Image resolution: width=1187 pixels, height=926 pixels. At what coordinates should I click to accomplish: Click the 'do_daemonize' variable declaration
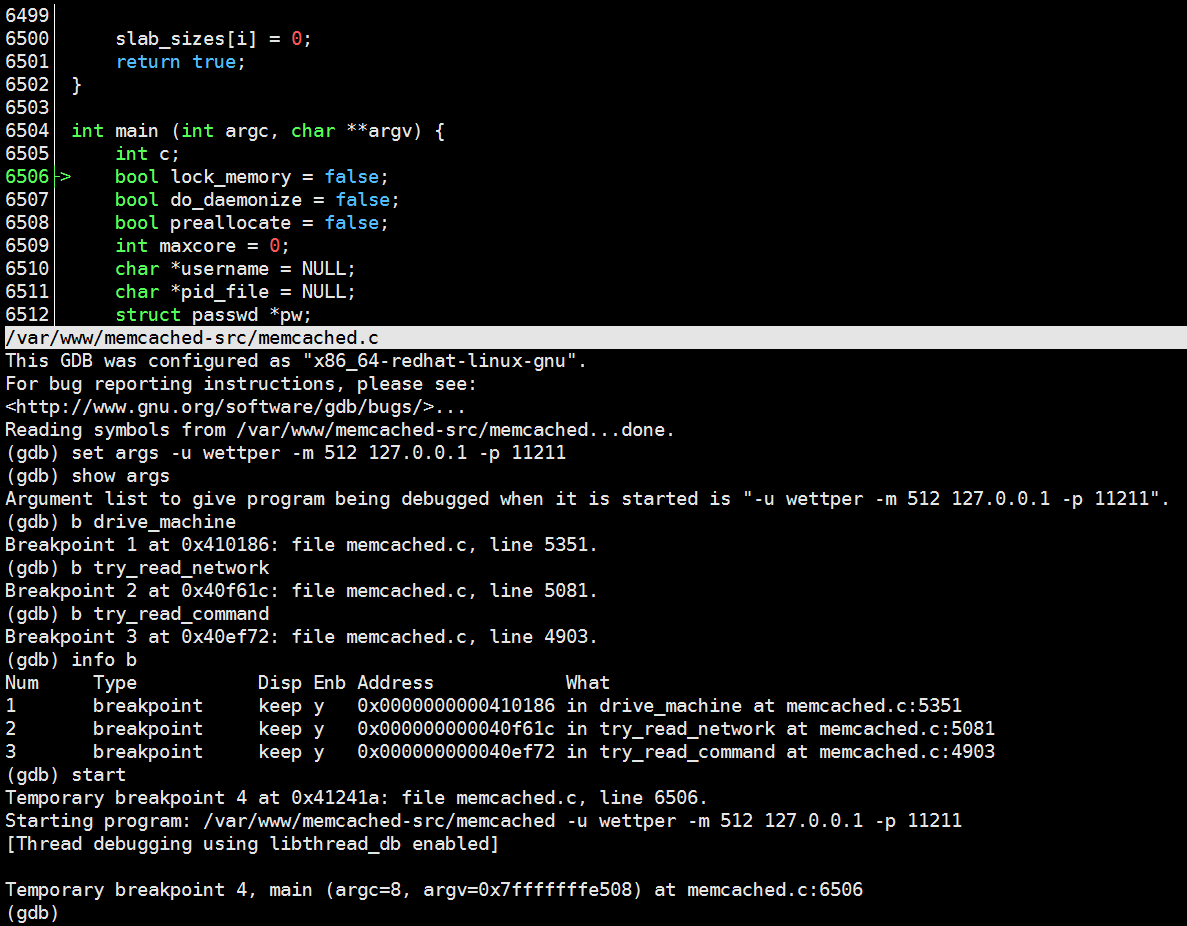click(x=236, y=200)
